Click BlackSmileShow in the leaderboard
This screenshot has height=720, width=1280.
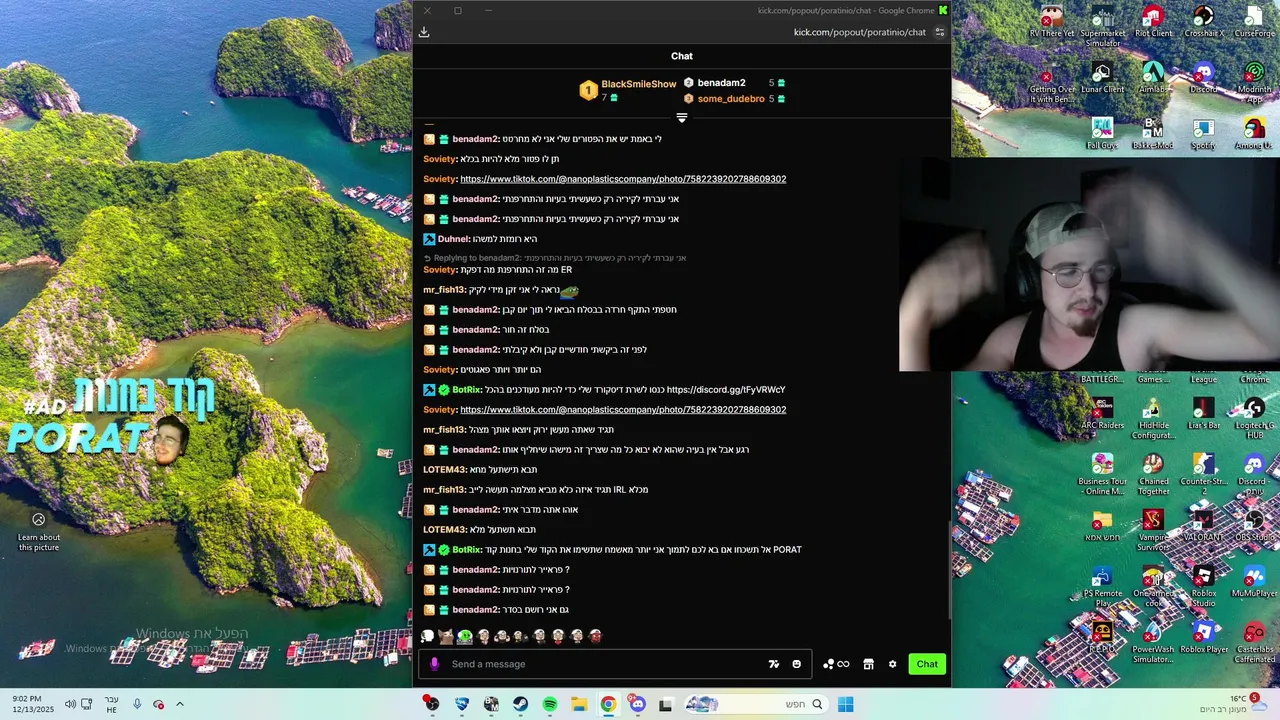[x=639, y=84]
